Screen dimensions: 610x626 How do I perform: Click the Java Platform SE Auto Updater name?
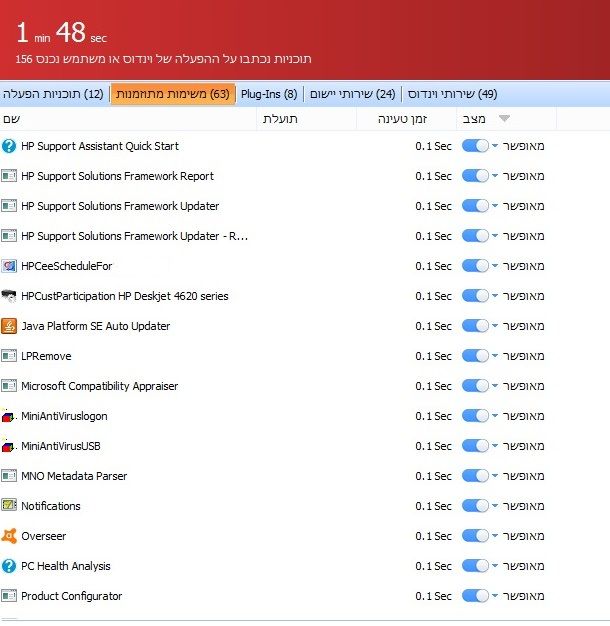[x=96, y=326]
